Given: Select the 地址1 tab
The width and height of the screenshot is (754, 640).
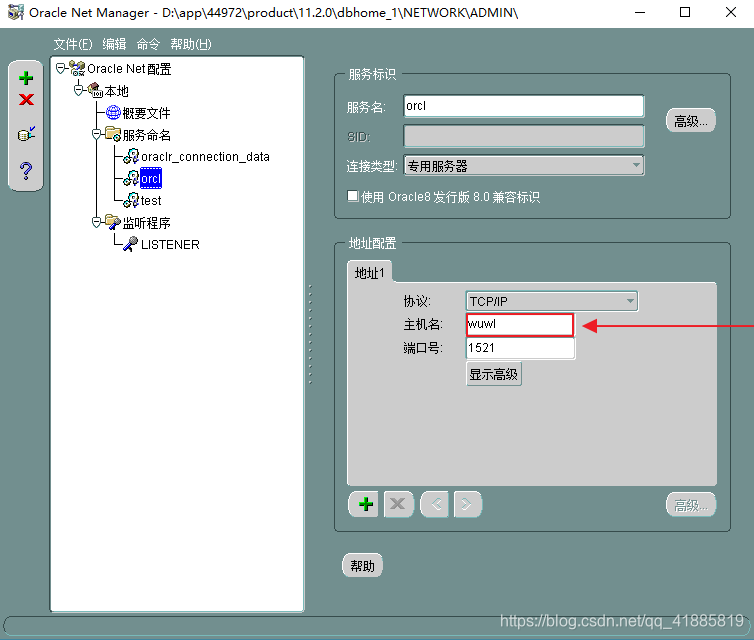Looking at the screenshot, I should coord(369,273).
